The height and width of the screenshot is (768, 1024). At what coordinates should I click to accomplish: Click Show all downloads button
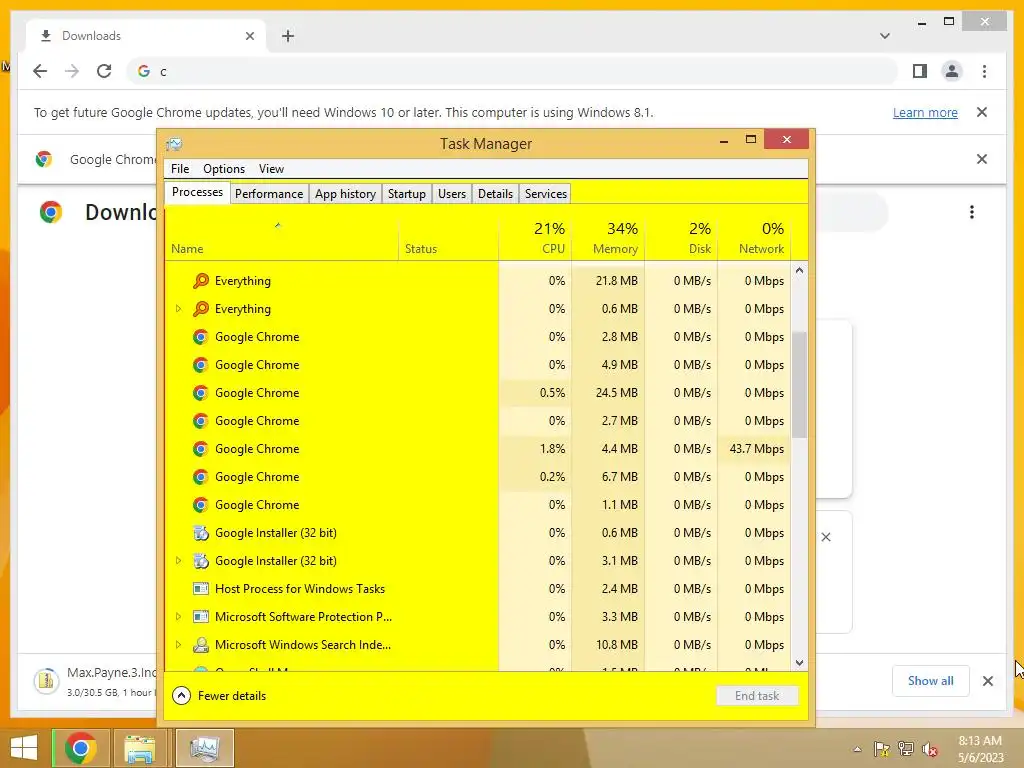(x=931, y=681)
